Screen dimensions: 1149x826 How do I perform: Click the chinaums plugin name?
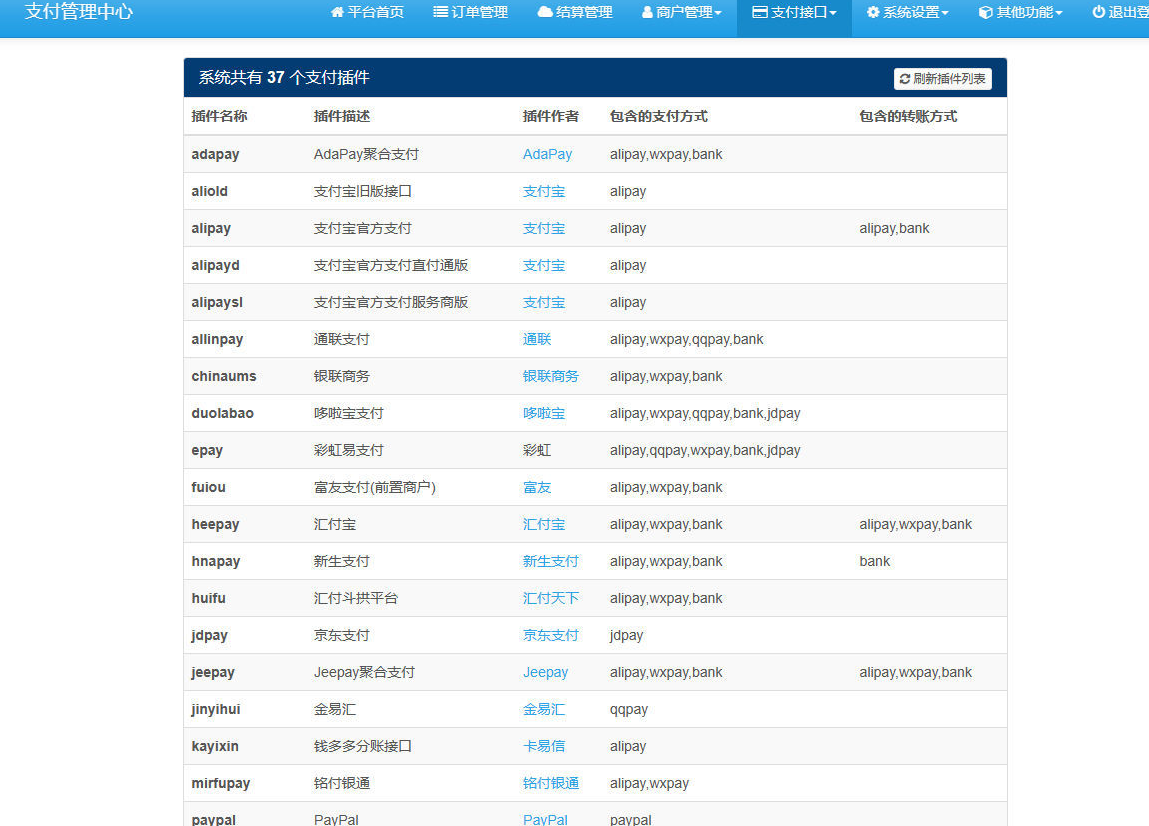(x=224, y=377)
